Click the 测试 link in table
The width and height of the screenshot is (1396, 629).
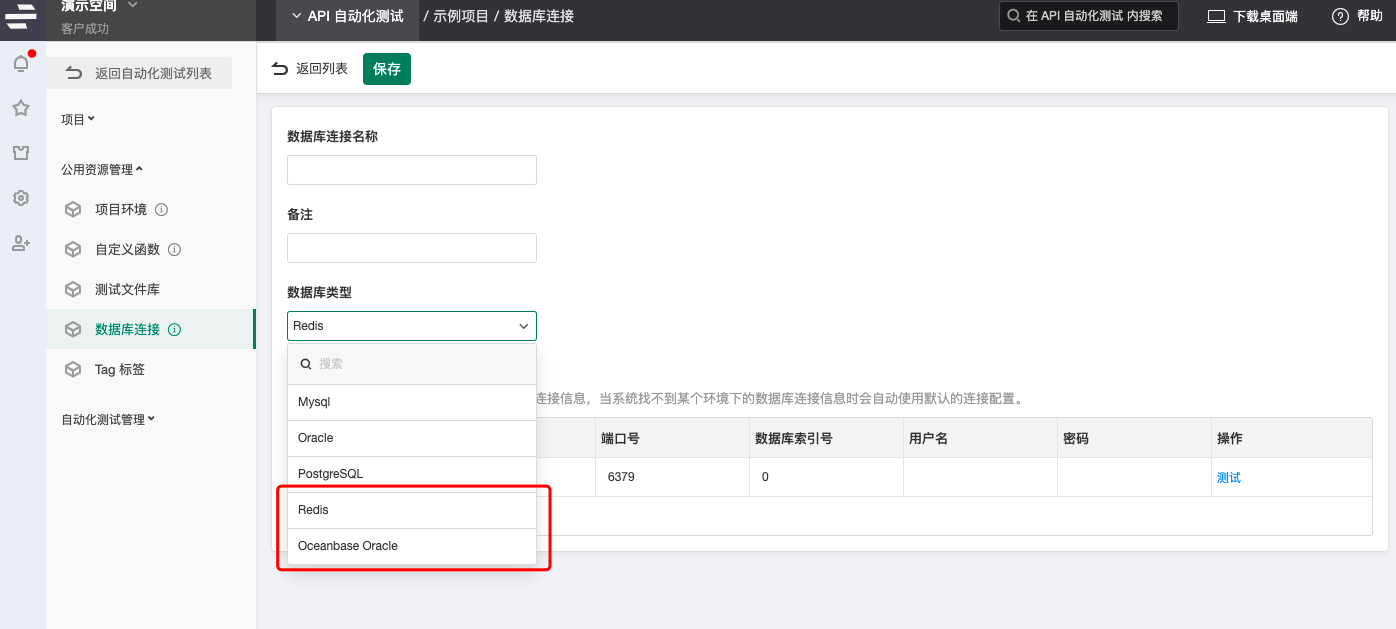1229,478
